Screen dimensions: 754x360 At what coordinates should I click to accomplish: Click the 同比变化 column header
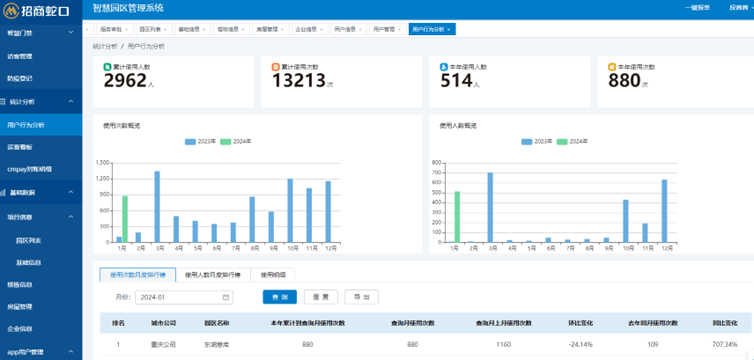click(x=725, y=323)
